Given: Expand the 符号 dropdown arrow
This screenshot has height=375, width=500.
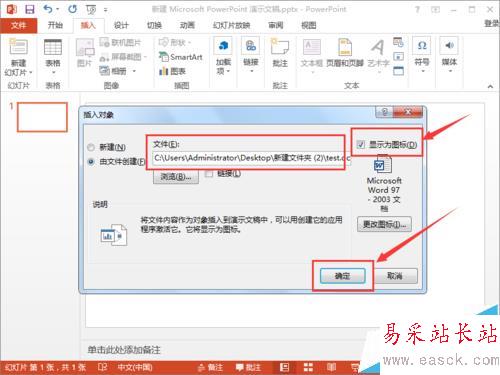Looking at the screenshot, I should (x=423, y=71).
